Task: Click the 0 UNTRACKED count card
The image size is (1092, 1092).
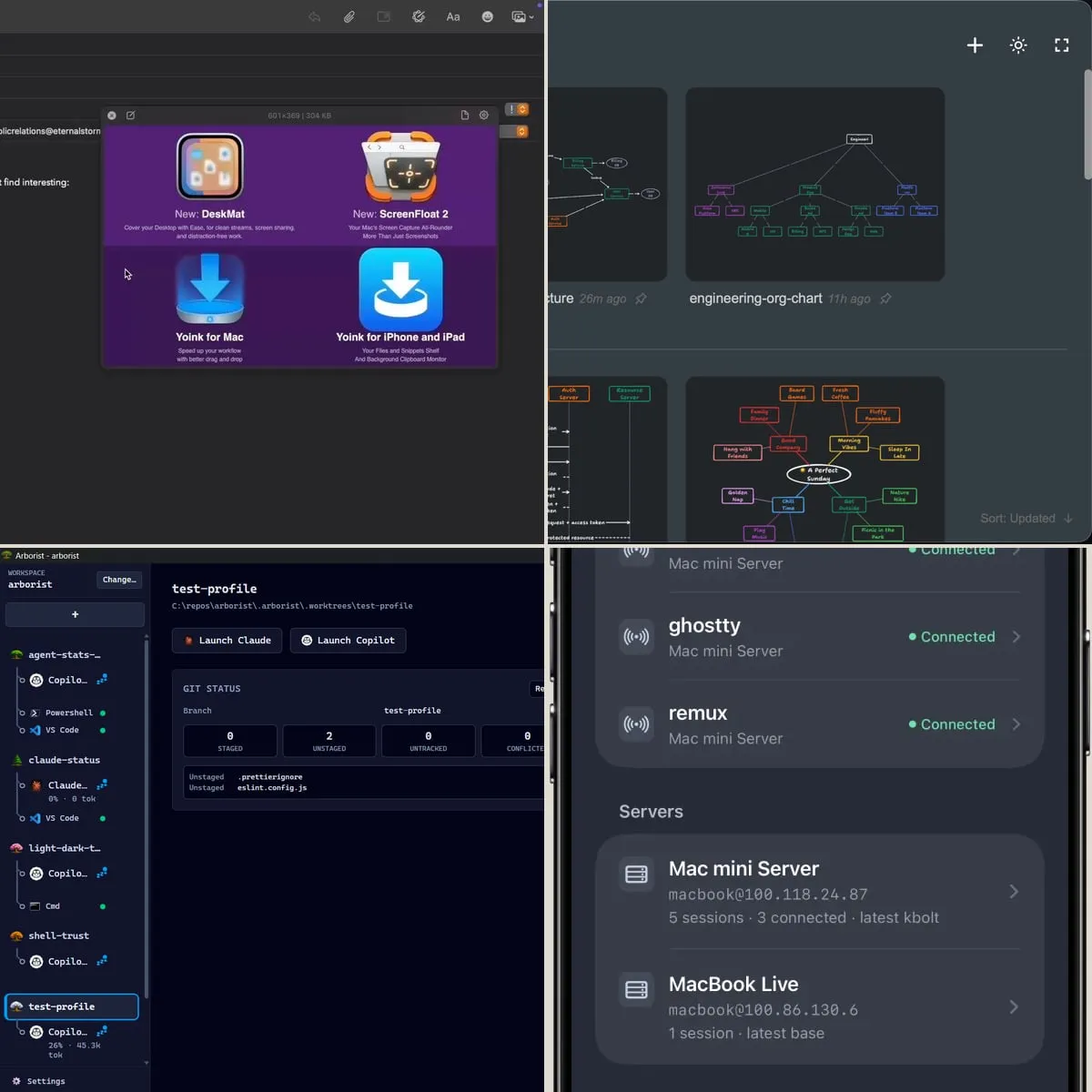Action: (x=429, y=741)
